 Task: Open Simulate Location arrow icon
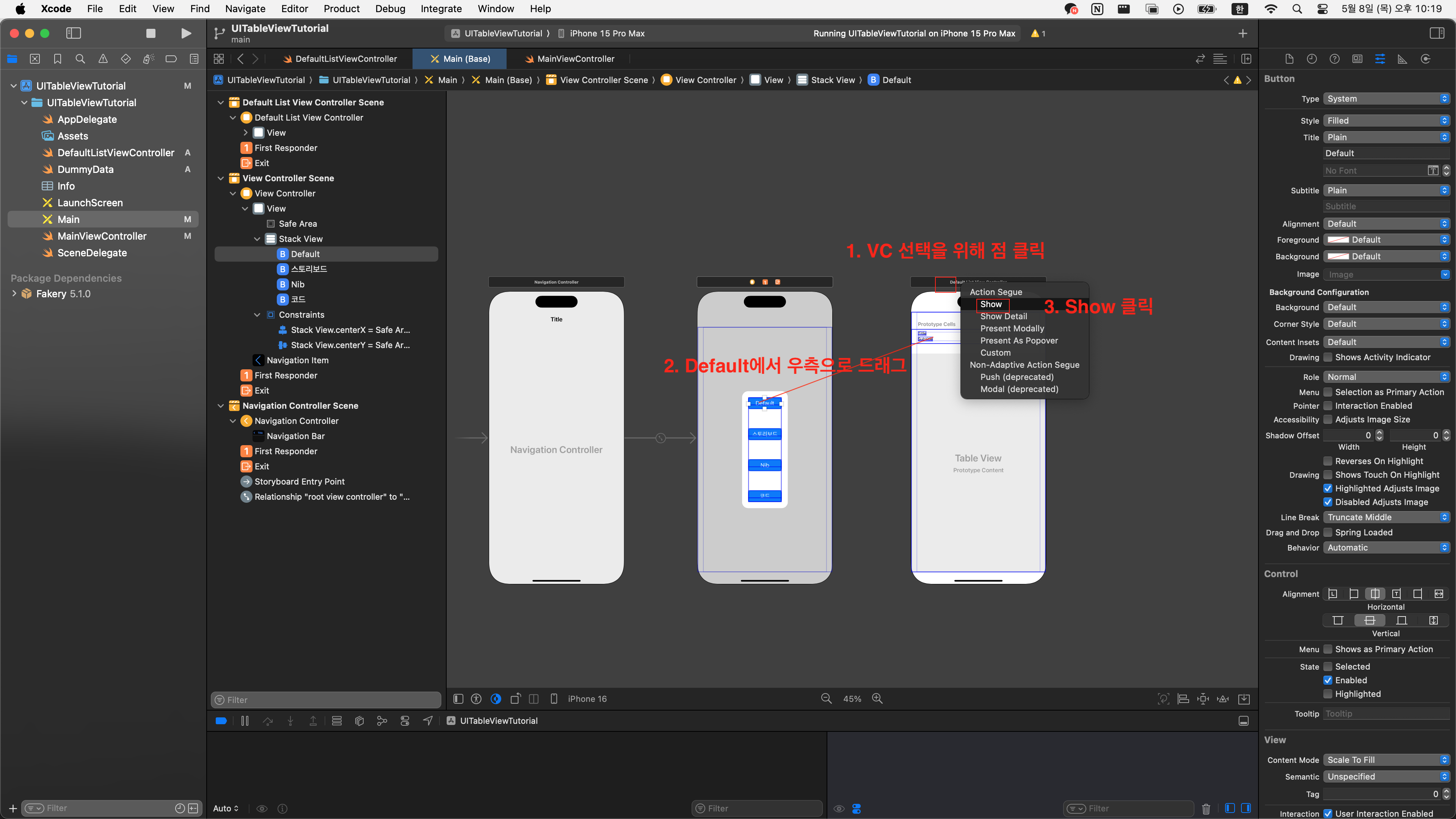[428, 721]
